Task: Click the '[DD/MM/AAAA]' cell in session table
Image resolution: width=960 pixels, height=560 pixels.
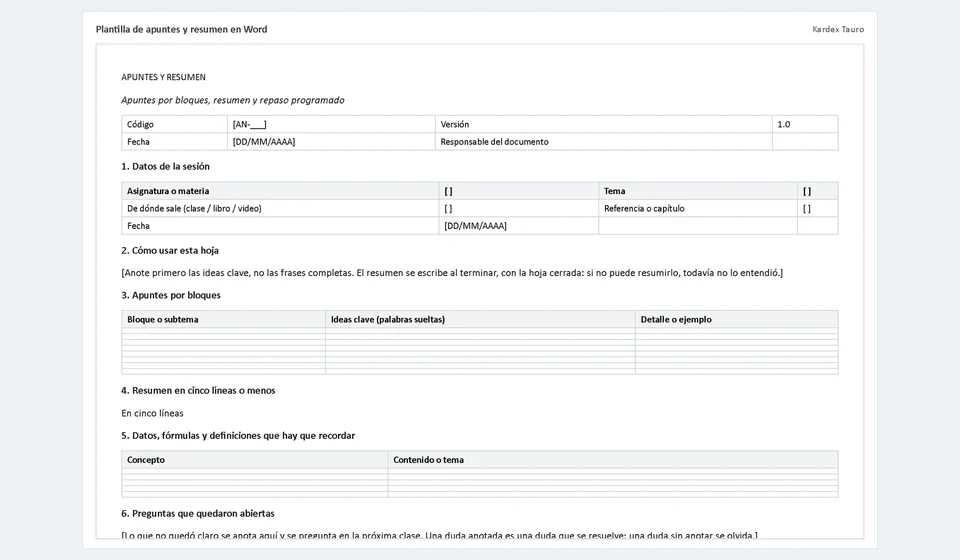Action: pyautogui.click(x=519, y=226)
